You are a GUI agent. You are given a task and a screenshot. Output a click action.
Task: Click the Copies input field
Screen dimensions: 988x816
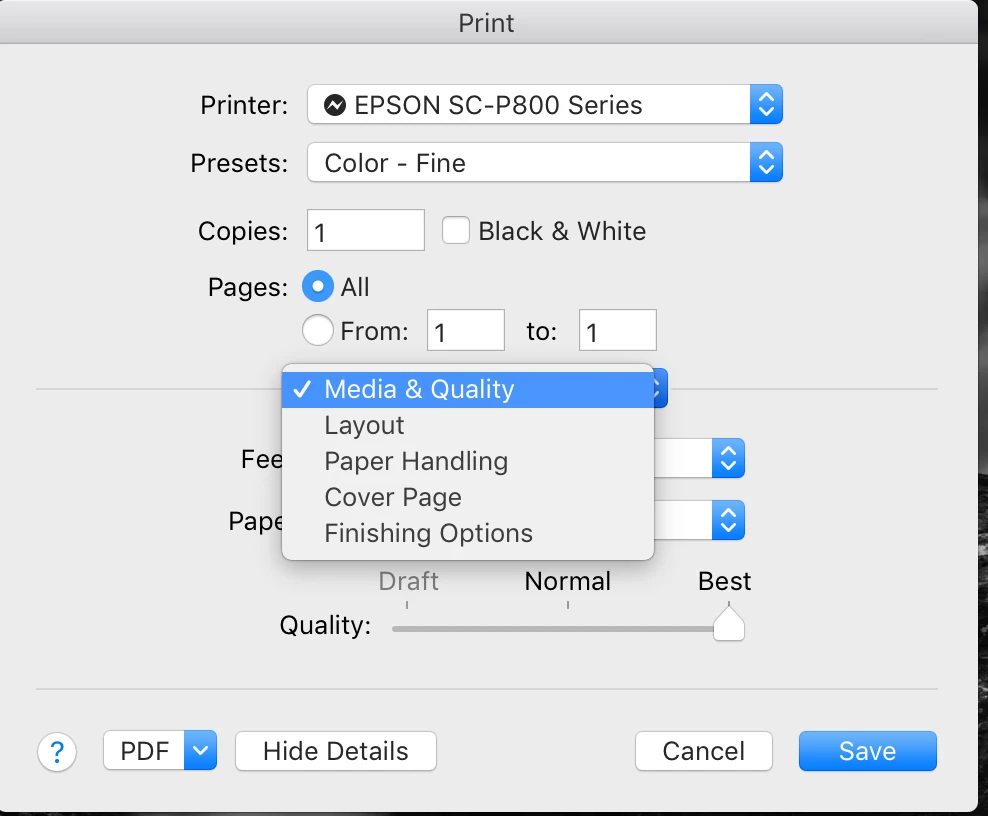365,231
